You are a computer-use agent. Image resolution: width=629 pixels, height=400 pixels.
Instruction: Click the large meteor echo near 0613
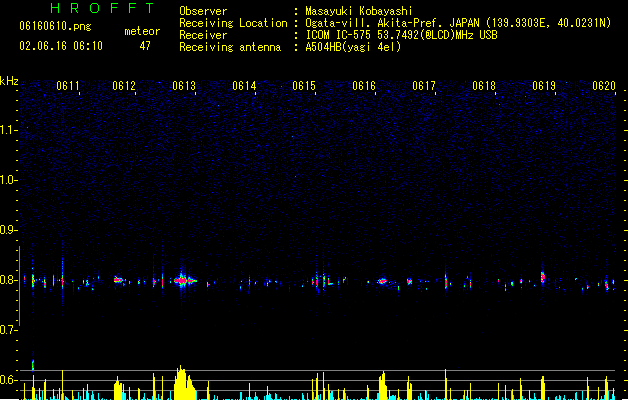[x=183, y=280]
